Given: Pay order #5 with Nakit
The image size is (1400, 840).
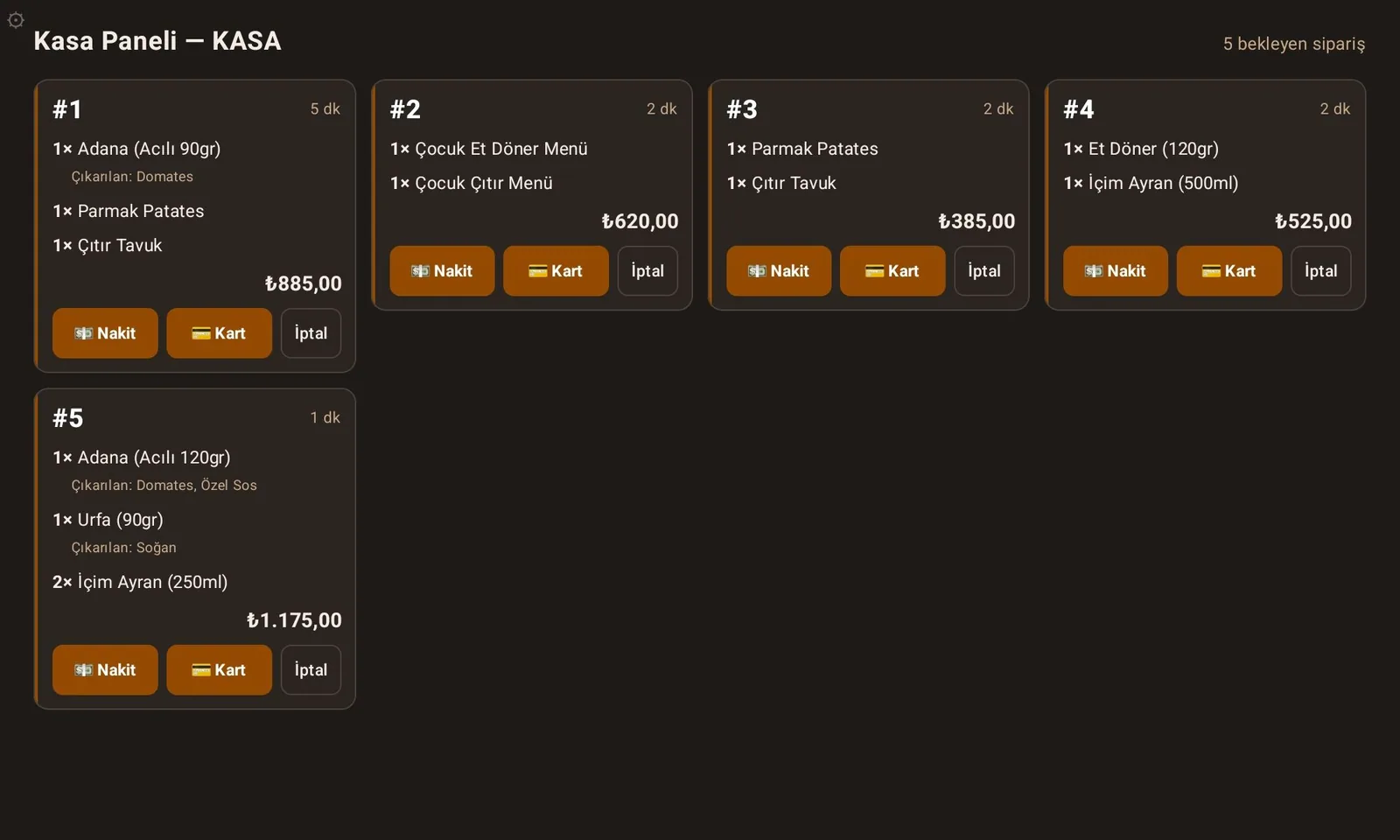Looking at the screenshot, I should pyautogui.click(x=105, y=670).
